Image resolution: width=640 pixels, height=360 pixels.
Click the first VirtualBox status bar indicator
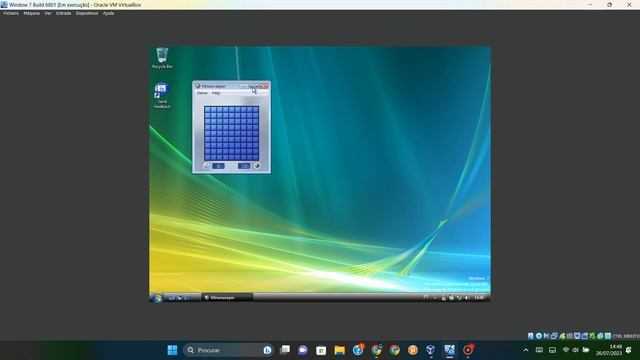coord(531,336)
